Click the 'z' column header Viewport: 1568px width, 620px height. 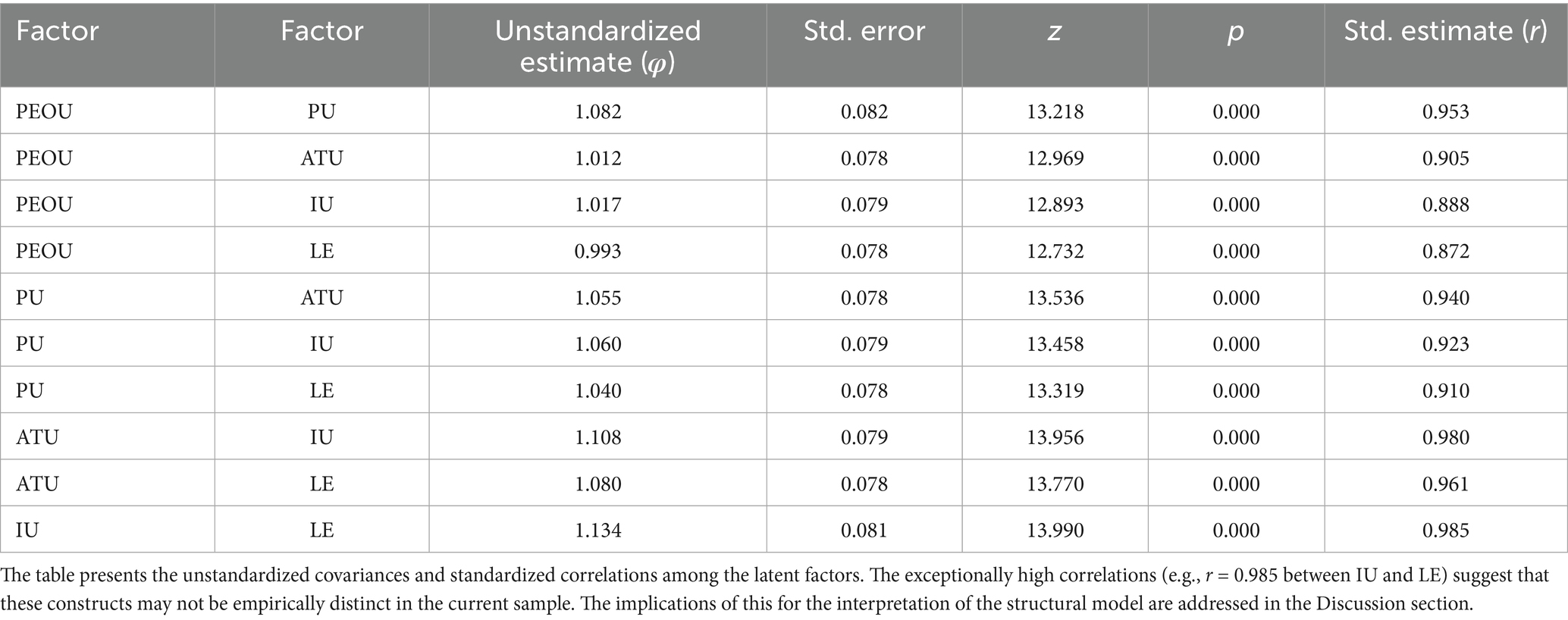click(x=1054, y=31)
